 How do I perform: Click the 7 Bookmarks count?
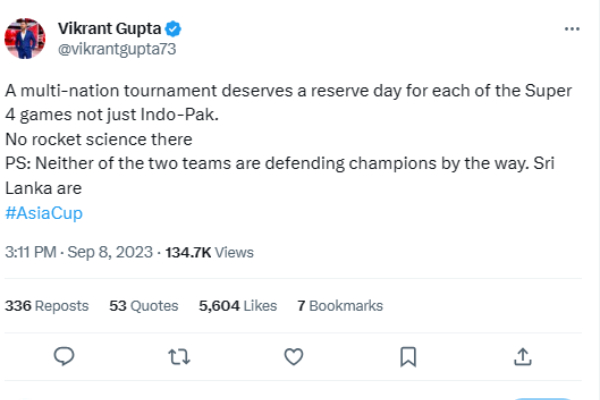[x=340, y=305]
